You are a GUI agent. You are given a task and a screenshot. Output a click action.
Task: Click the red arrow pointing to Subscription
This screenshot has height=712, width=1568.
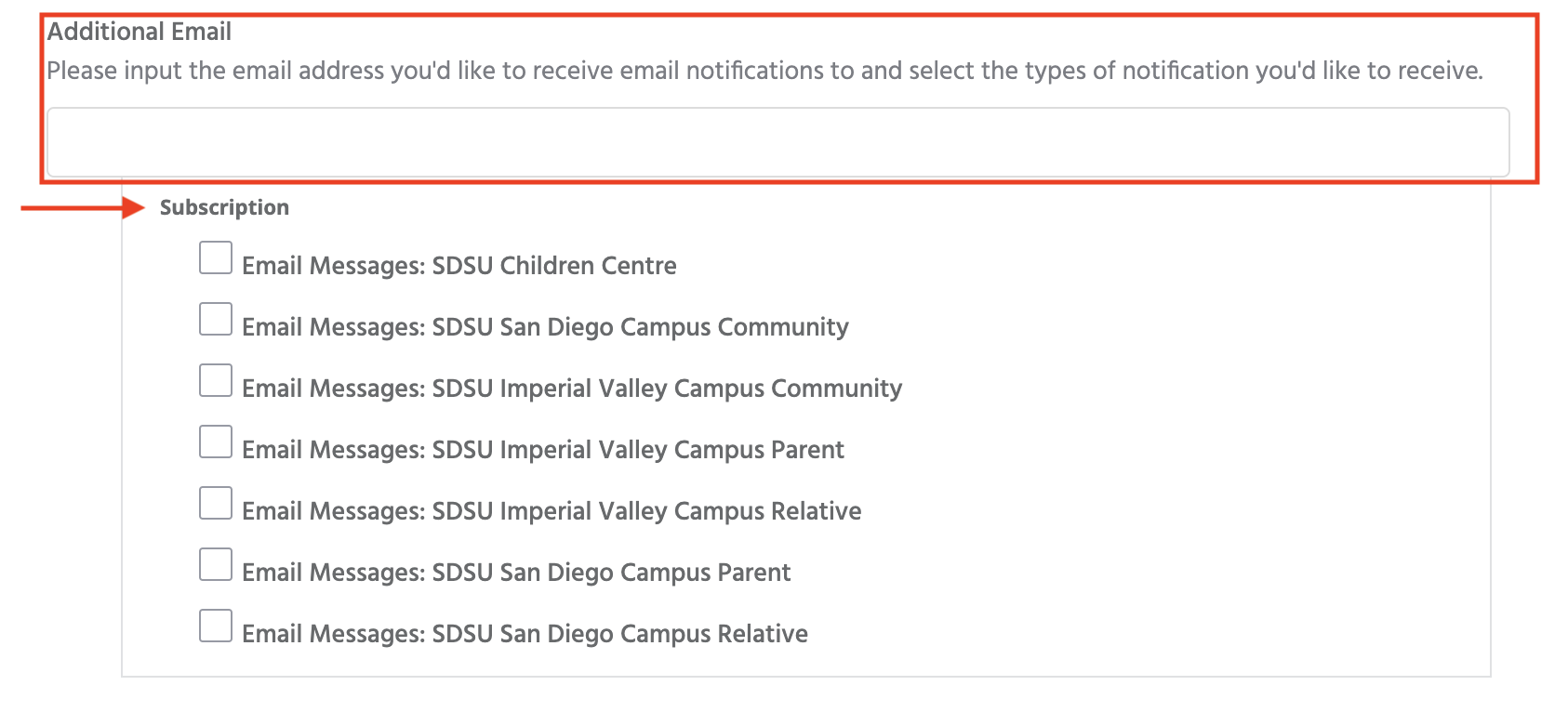82,208
